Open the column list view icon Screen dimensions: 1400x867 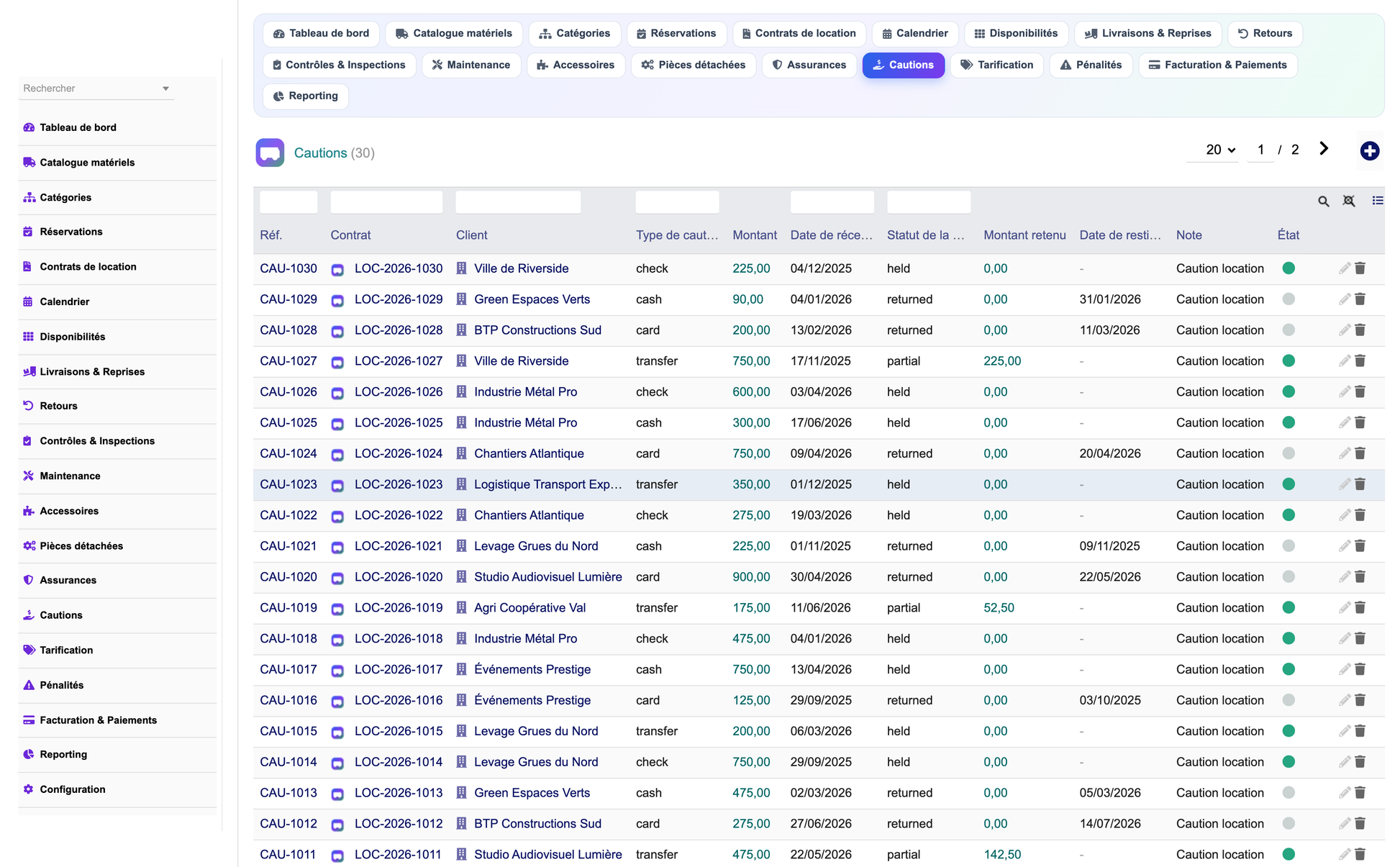[1377, 201]
